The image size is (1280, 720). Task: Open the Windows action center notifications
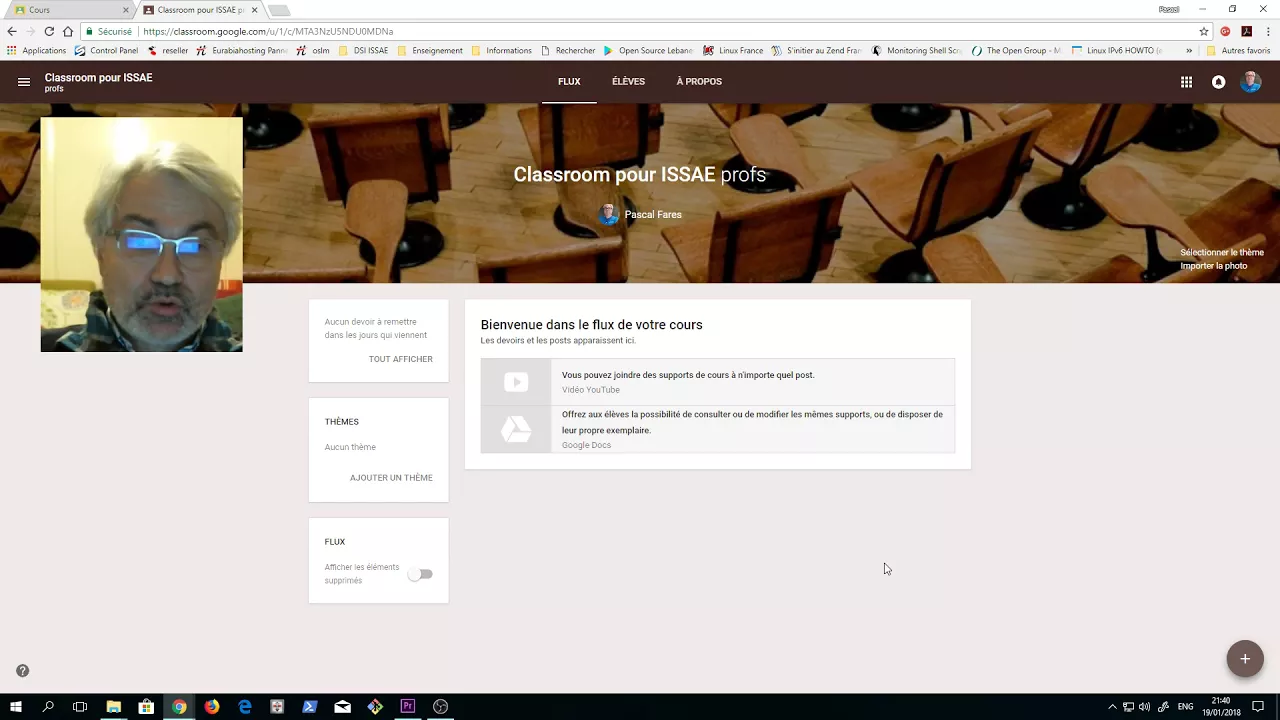(x=1258, y=706)
